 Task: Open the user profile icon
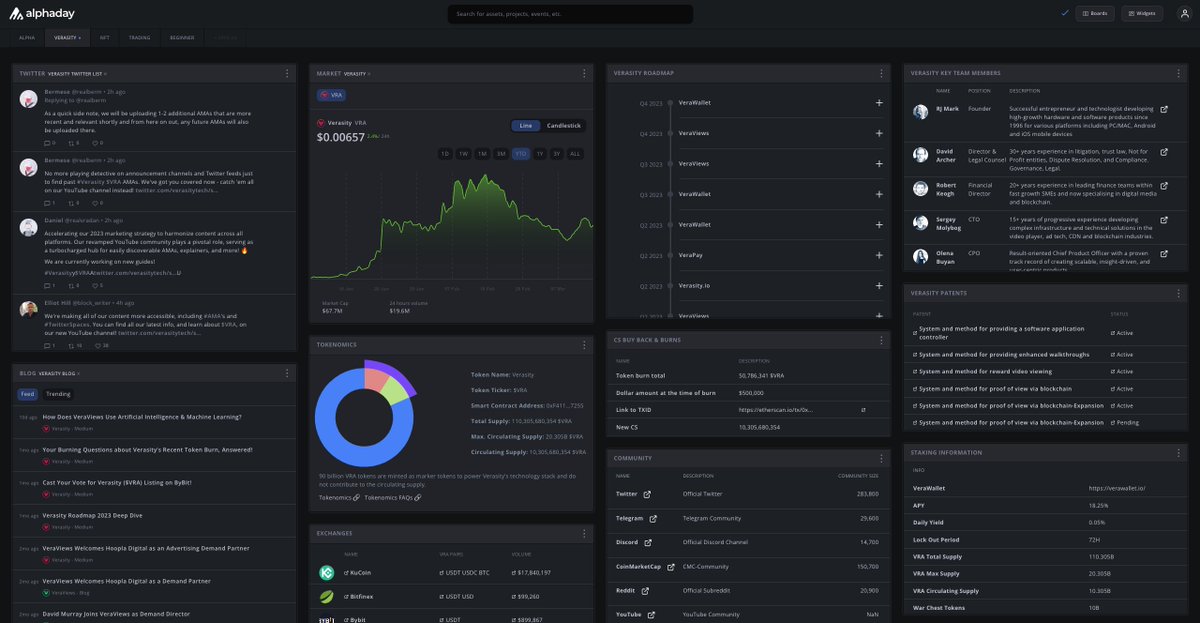click(x=1184, y=13)
